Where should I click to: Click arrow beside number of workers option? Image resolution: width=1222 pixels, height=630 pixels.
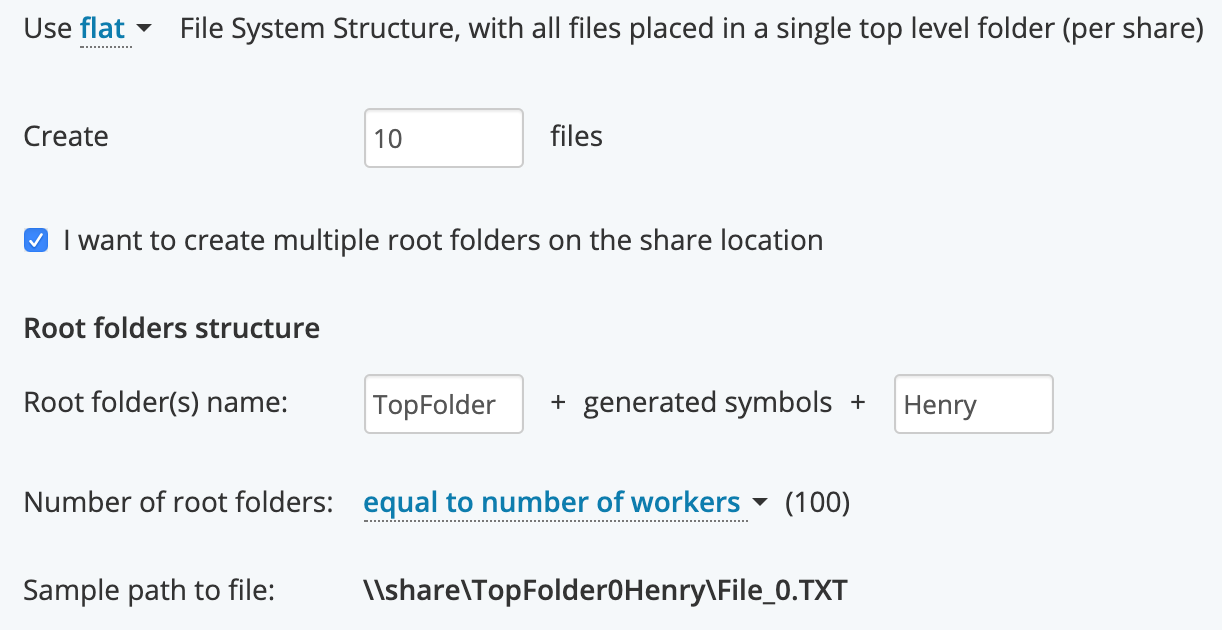(x=759, y=503)
